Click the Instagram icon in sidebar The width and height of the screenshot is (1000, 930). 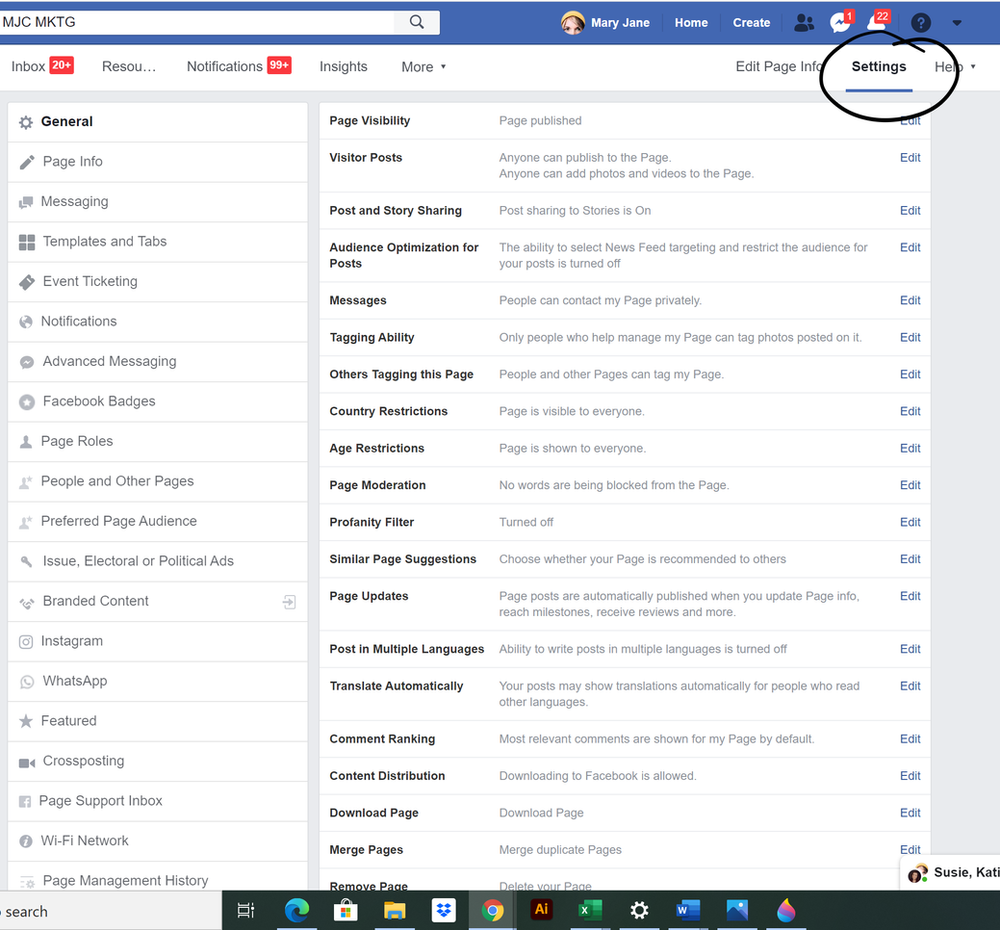point(26,642)
